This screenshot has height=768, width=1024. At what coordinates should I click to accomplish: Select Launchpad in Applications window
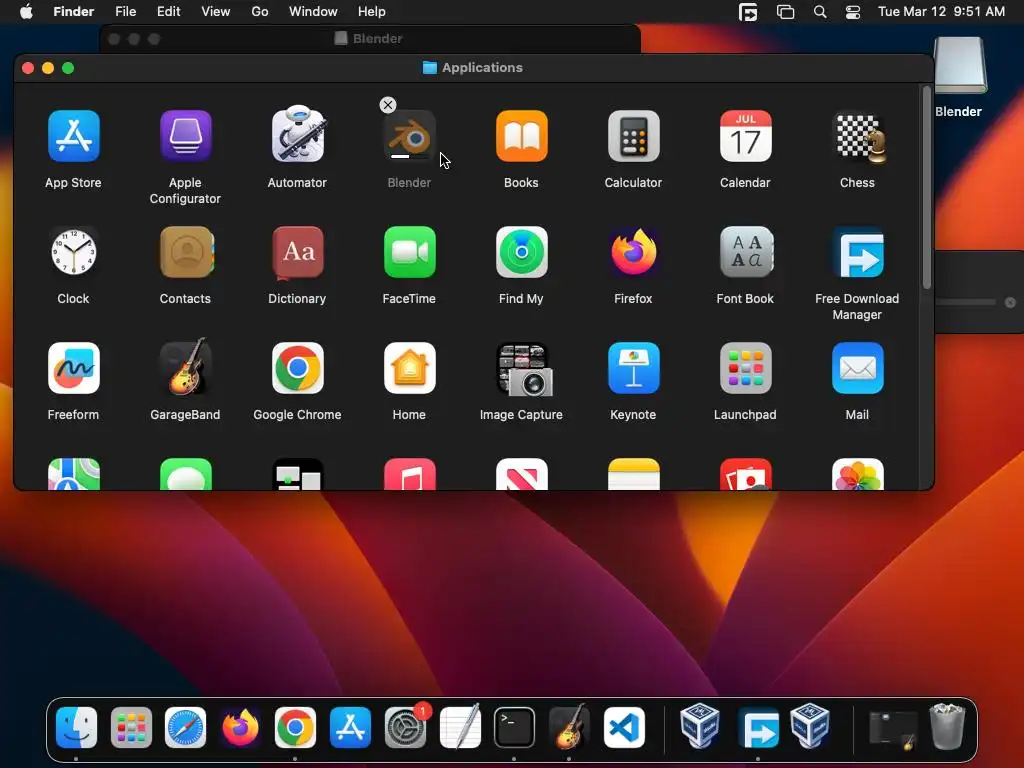pyautogui.click(x=745, y=368)
